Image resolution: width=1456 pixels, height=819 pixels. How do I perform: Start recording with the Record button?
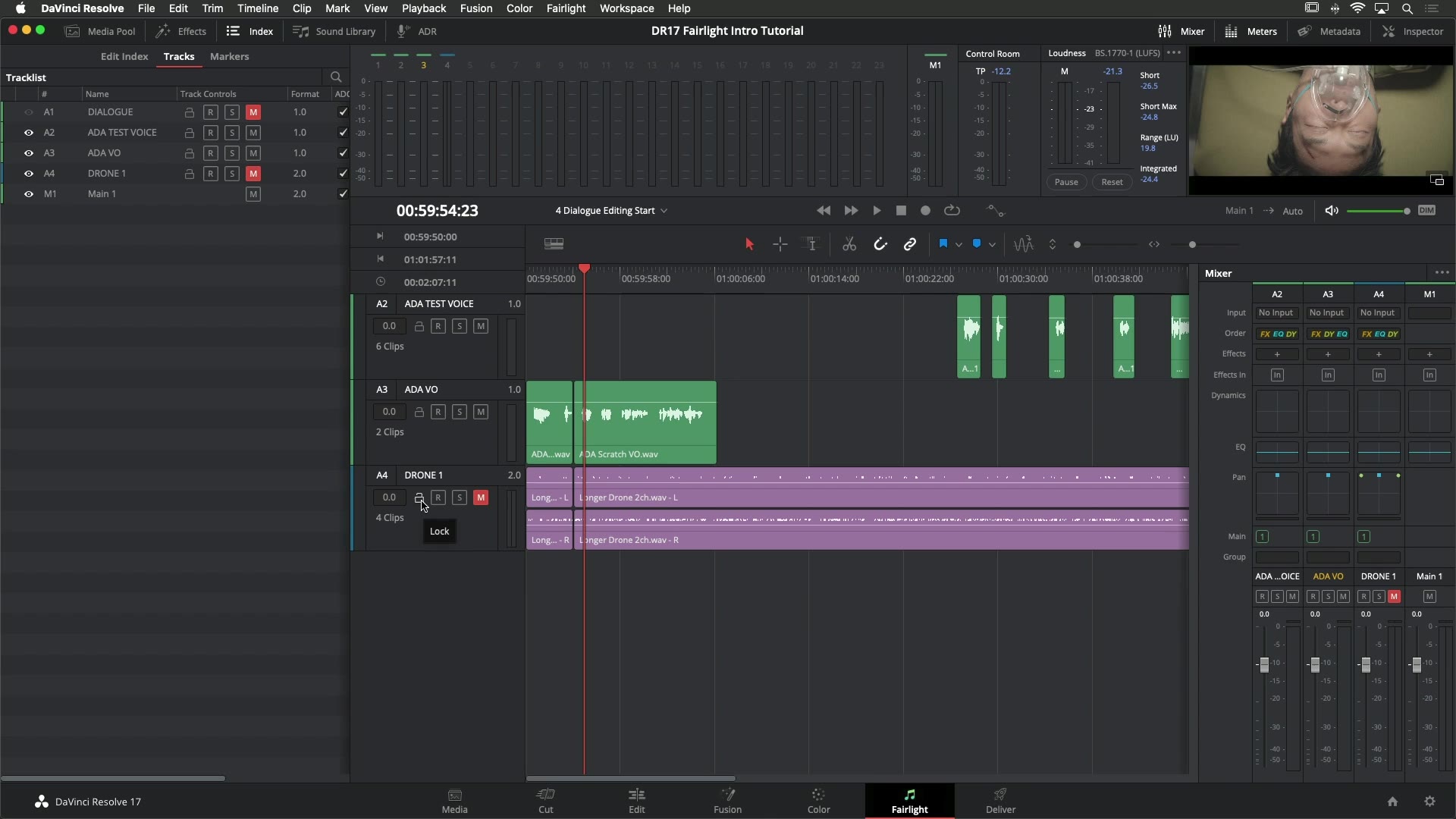pyautogui.click(x=925, y=211)
